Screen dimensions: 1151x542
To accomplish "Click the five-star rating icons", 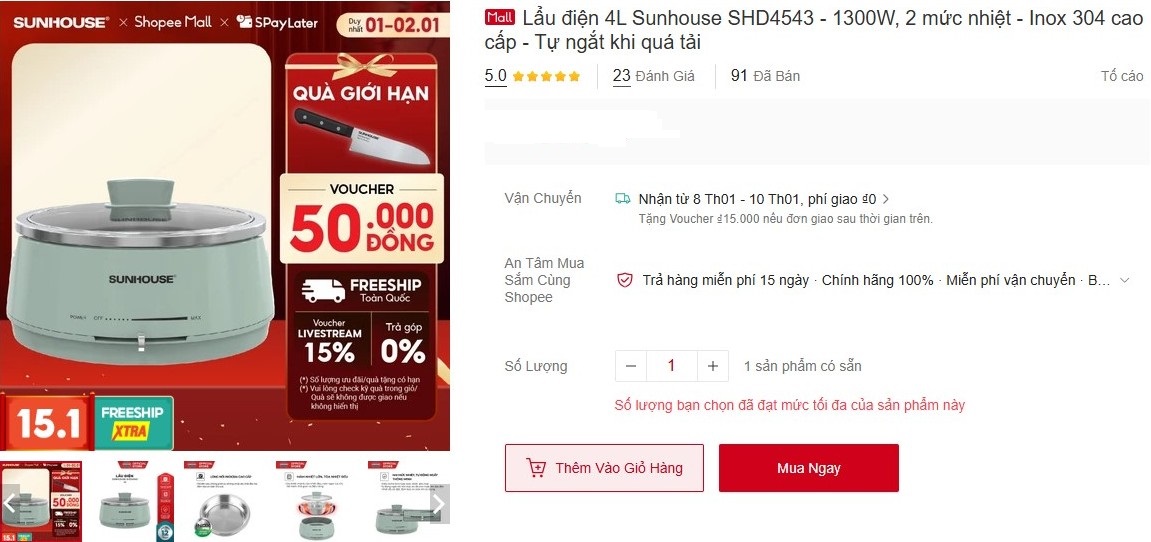I will (x=546, y=76).
